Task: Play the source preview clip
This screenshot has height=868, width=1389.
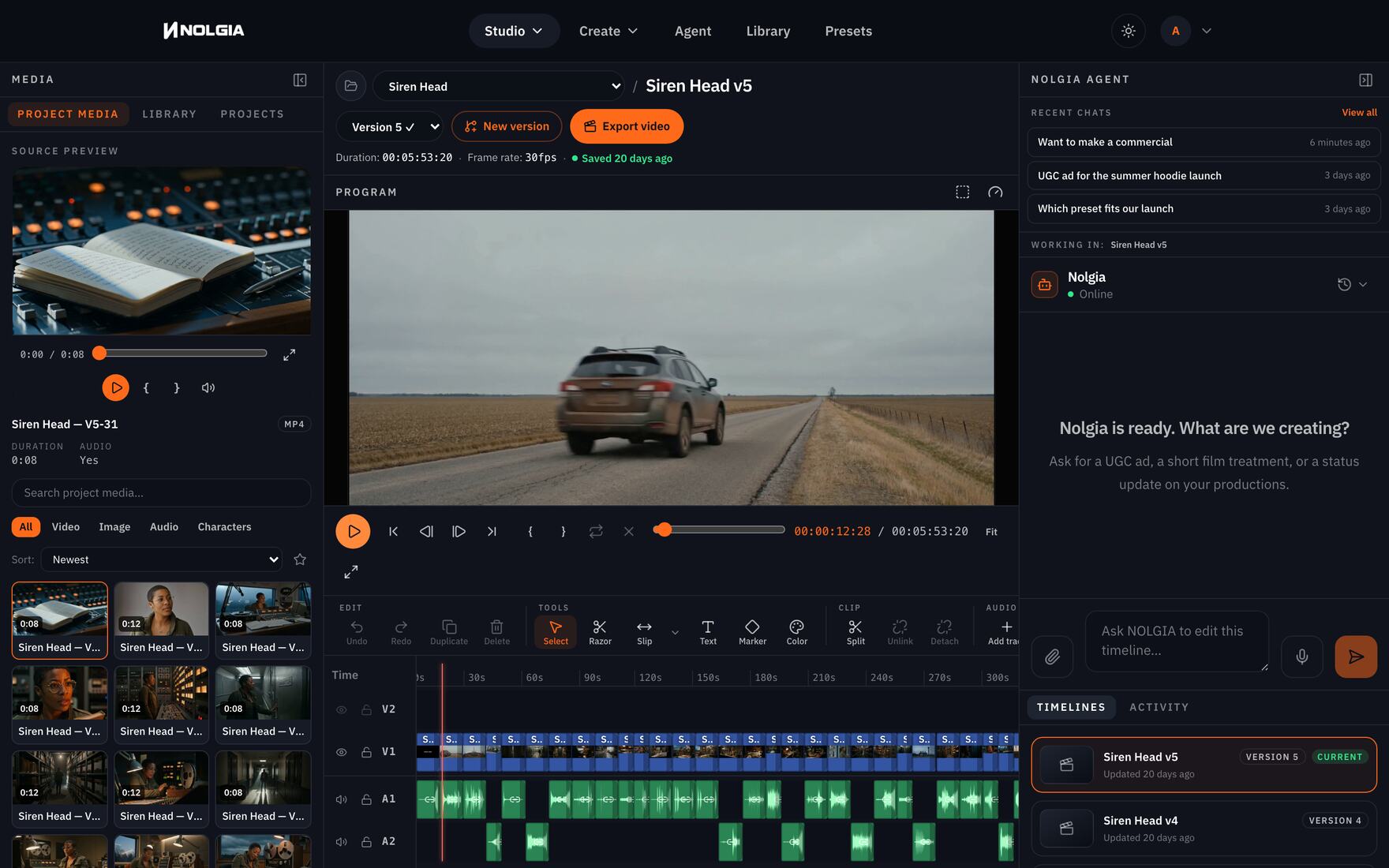Action: tap(116, 387)
